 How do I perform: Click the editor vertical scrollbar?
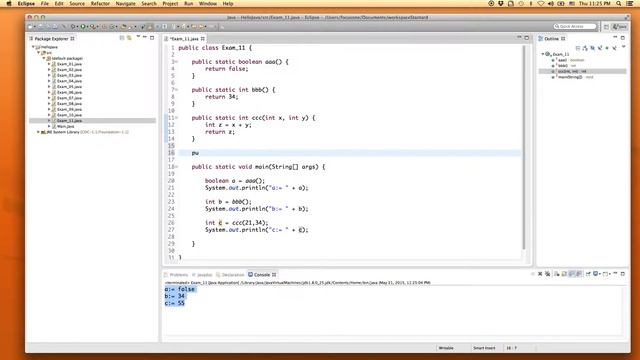tap(524, 147)
